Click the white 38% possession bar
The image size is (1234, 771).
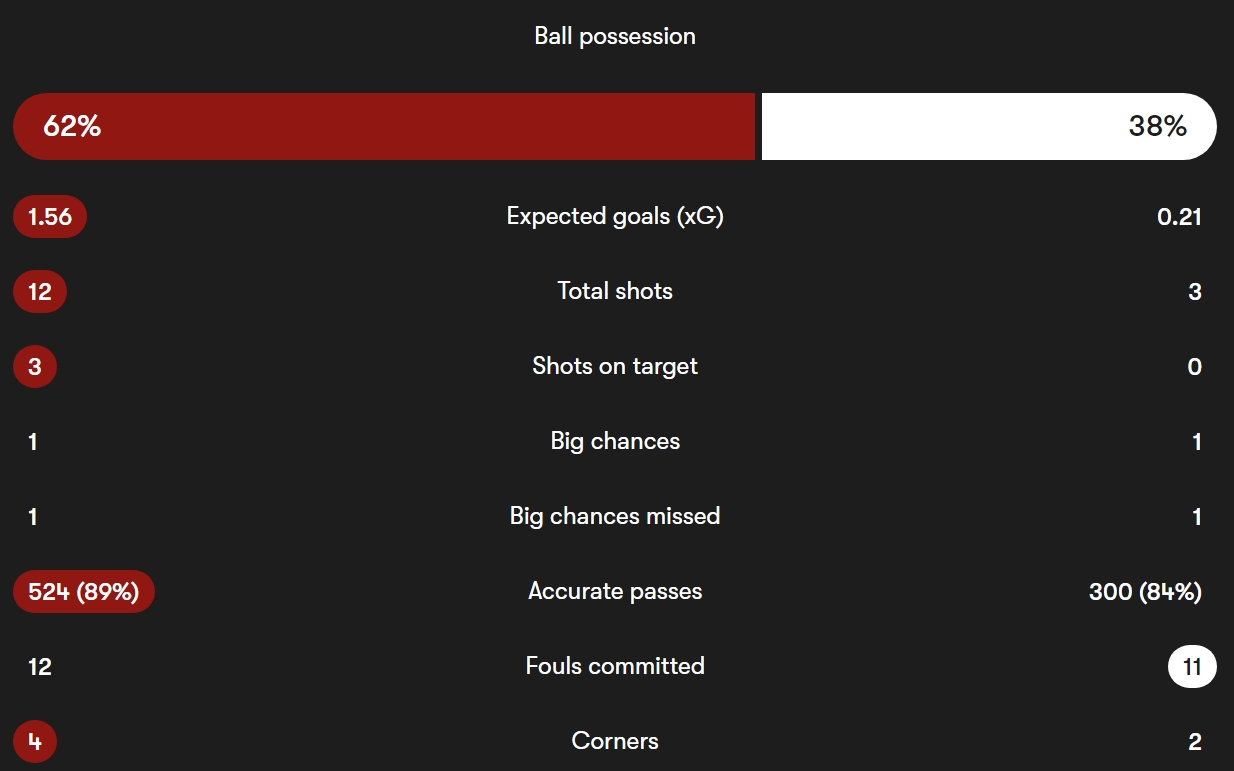click(x=988, y=127)
